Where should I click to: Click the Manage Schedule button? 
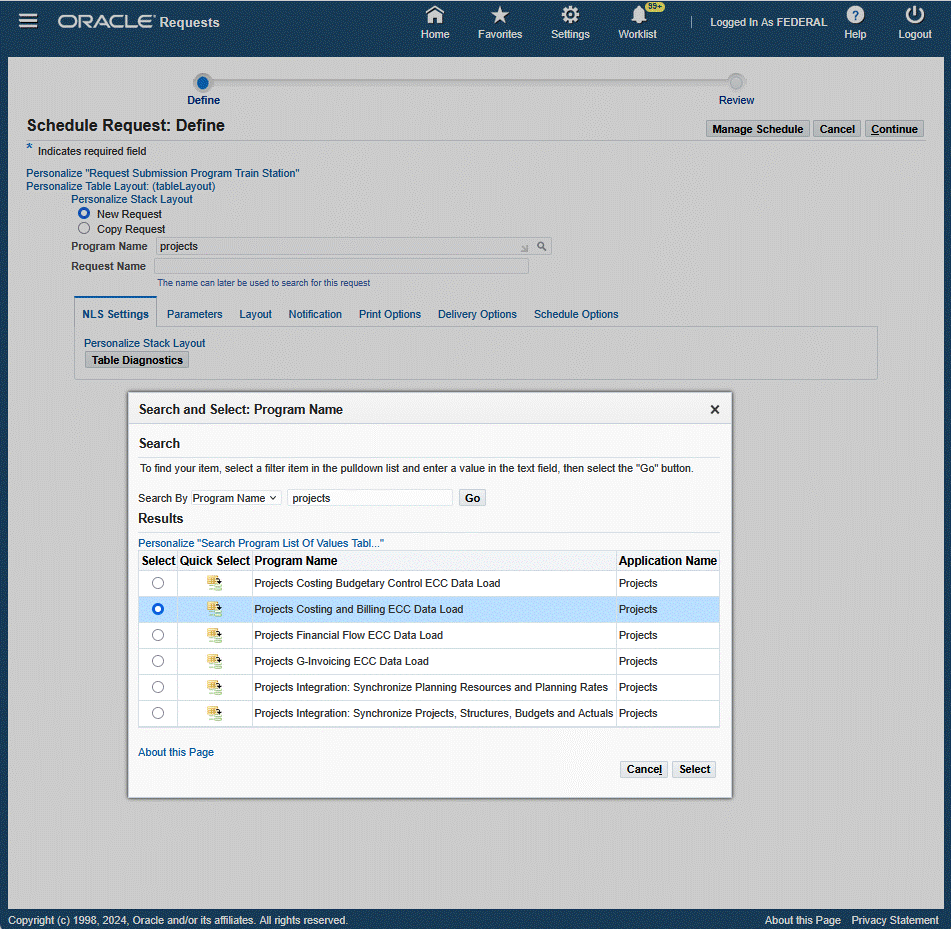[x=758, y=129]
